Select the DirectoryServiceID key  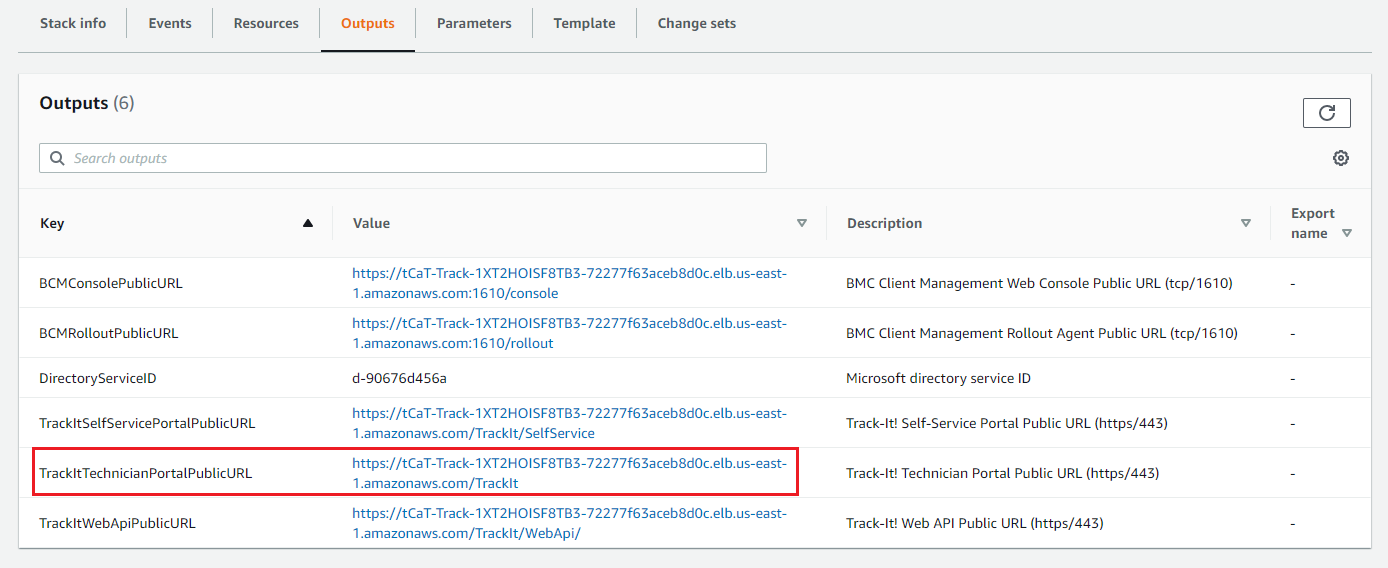[98, 379]
